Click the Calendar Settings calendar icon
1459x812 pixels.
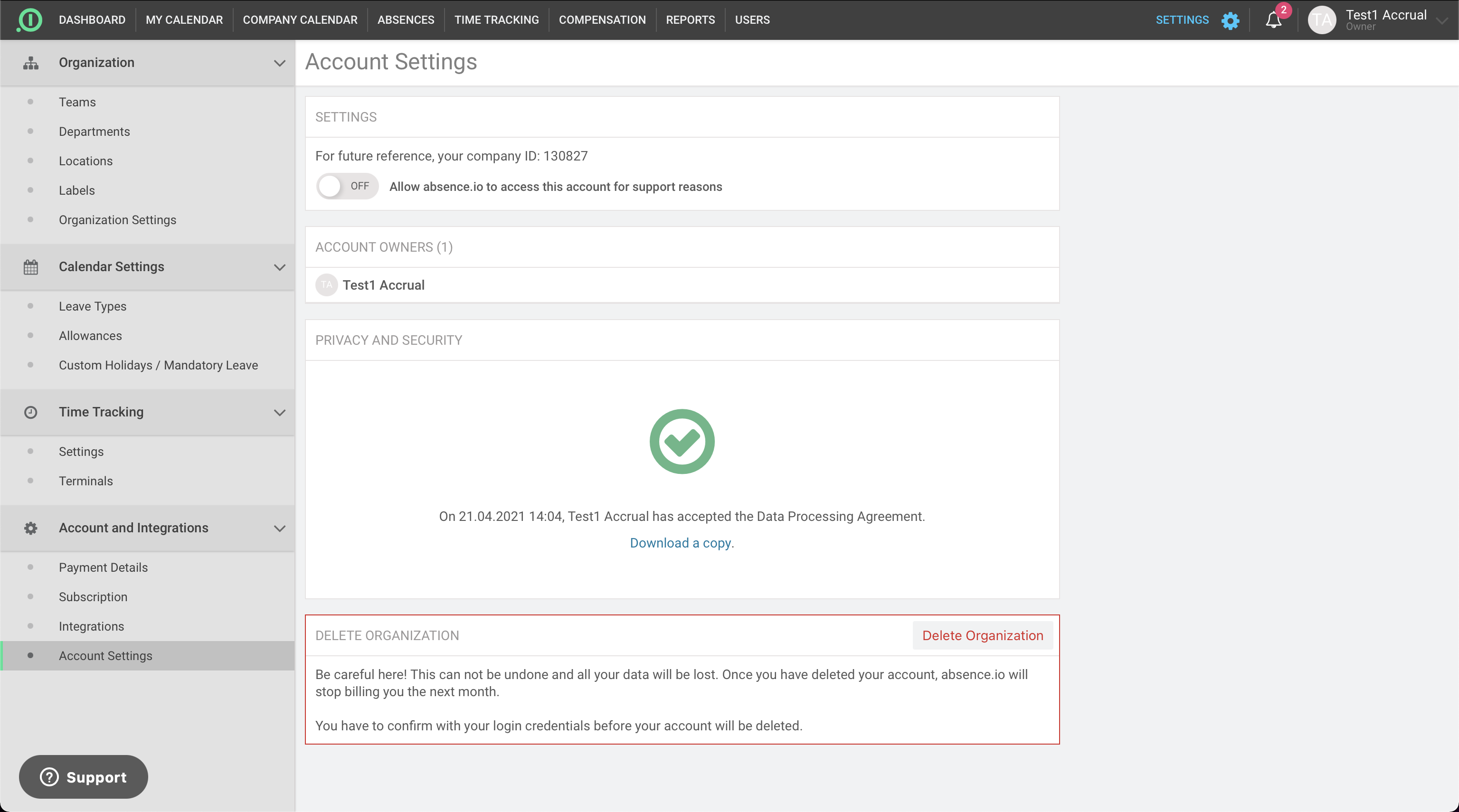(x=30, y=267)
